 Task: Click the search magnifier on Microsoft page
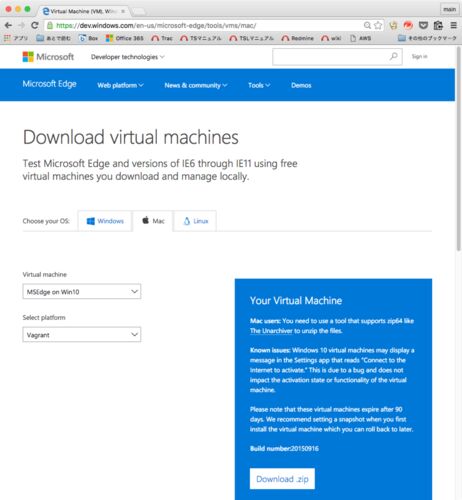394,56
